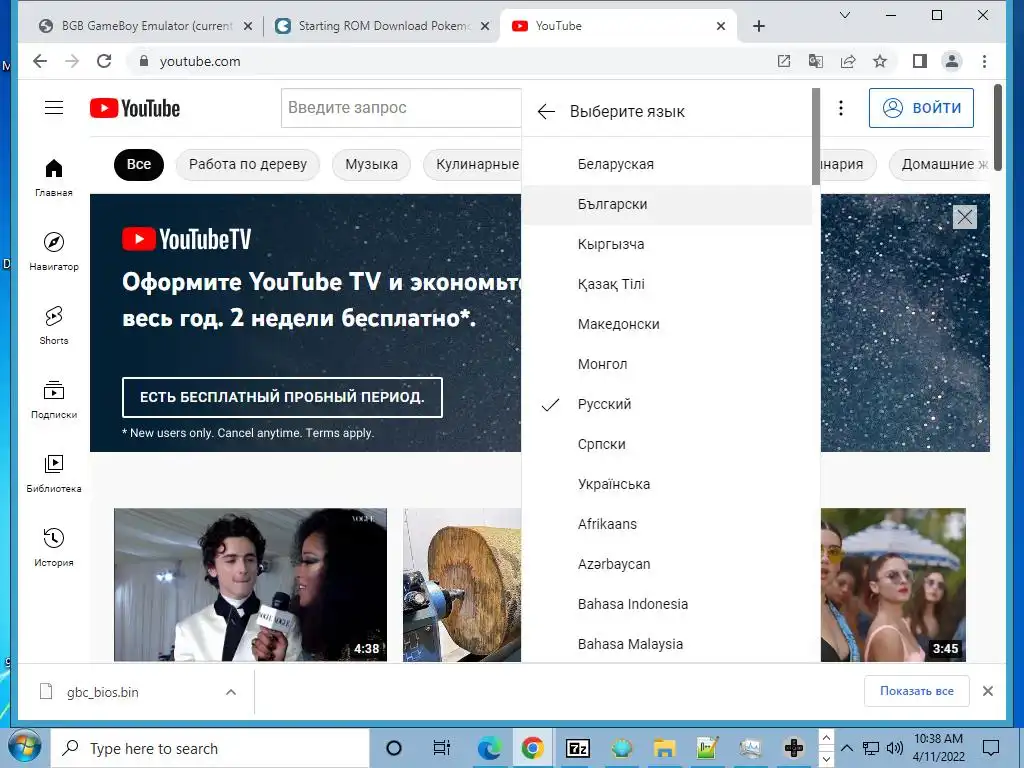Select Bahasa Malaysia language
The height and width of the screenshot is (768, 1024).
667,644
